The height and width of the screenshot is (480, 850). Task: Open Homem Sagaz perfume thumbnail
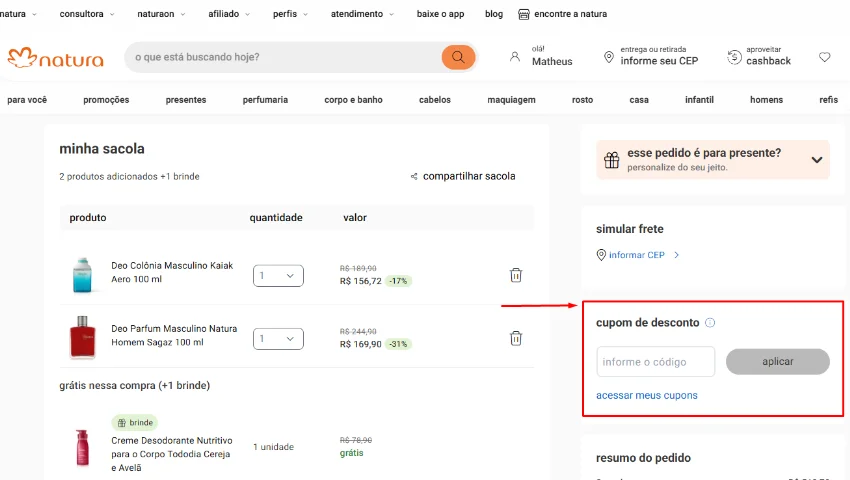[x=82, y=337]
